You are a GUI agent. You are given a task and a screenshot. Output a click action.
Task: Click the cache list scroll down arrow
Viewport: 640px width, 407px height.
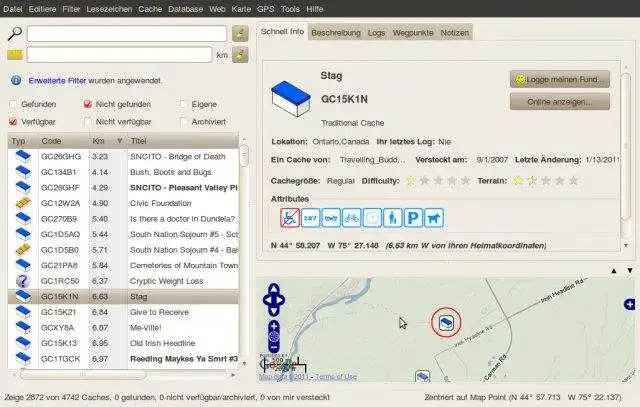(244, 363)
